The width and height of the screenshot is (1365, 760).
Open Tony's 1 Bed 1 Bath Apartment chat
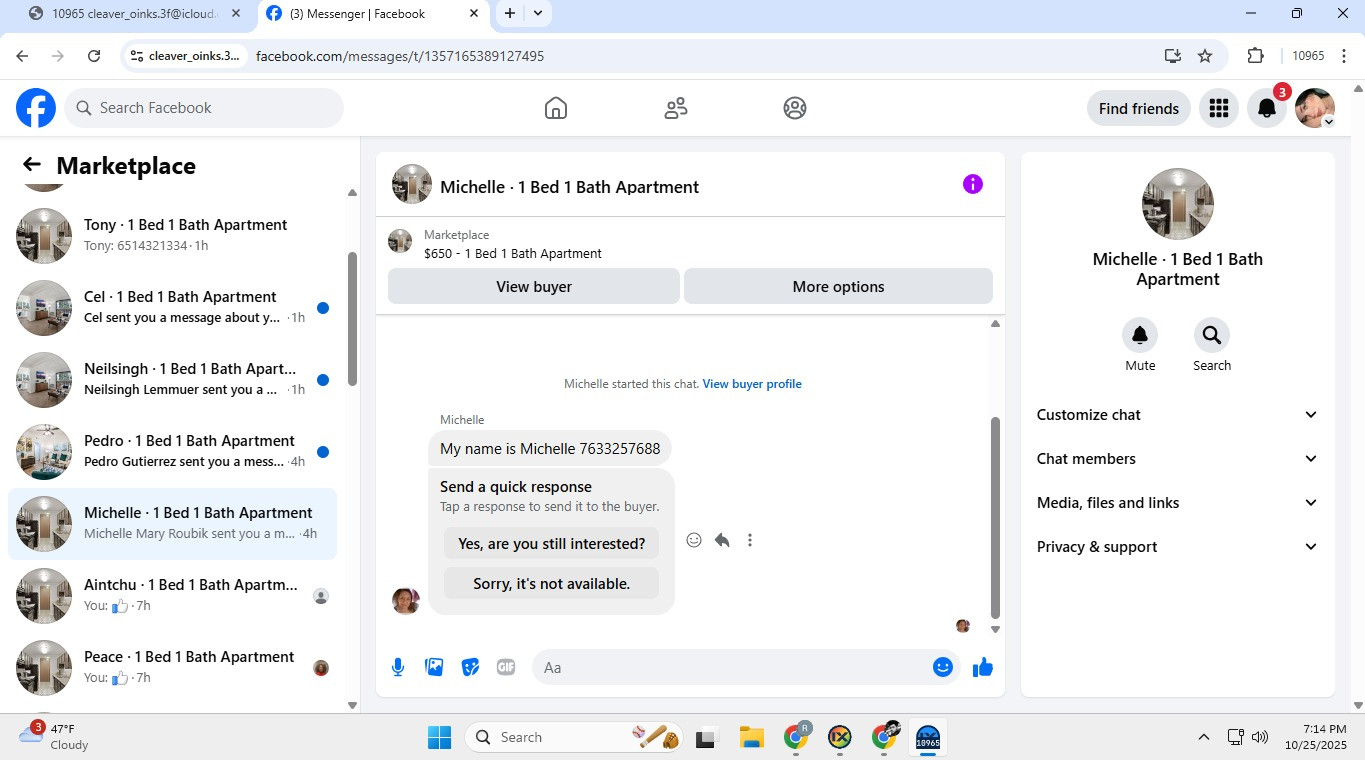point(172,236)
